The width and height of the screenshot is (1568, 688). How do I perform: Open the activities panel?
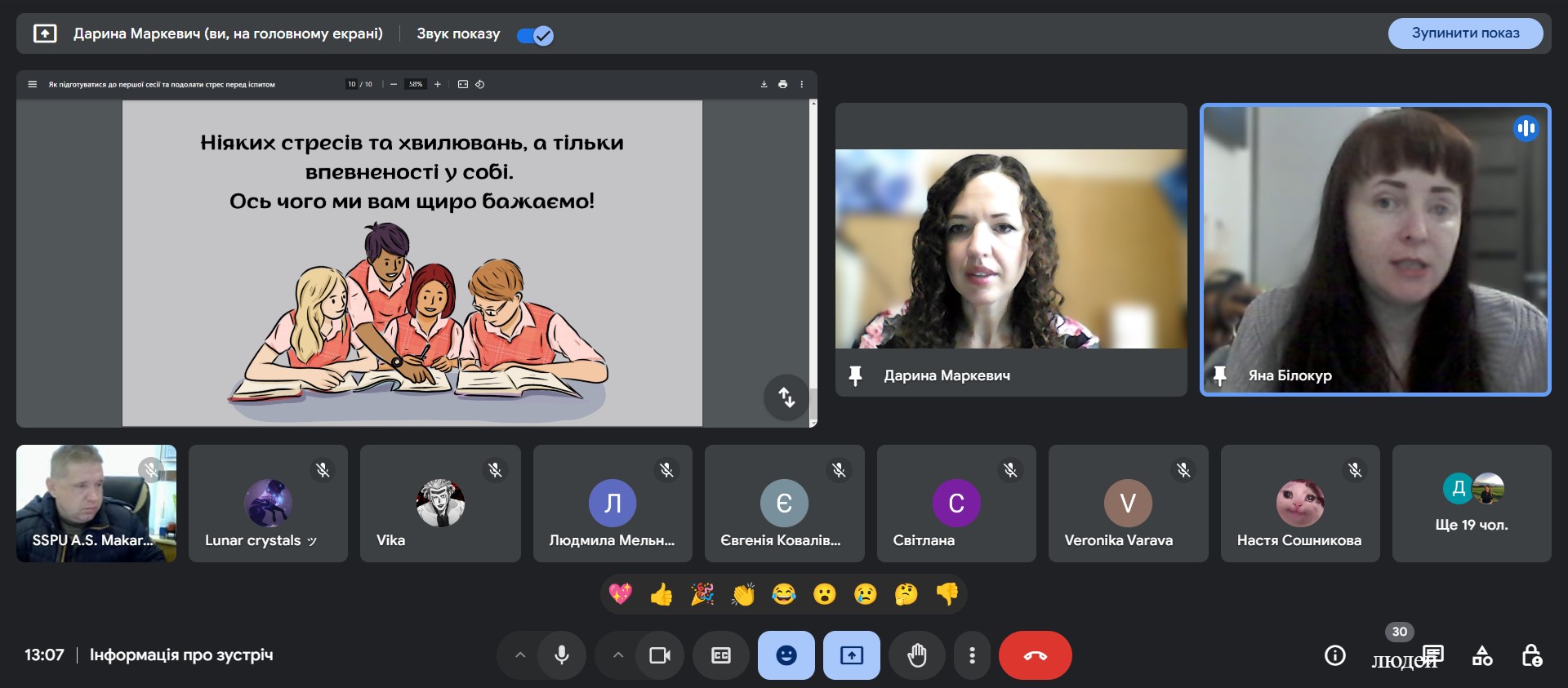point(1482,655)
